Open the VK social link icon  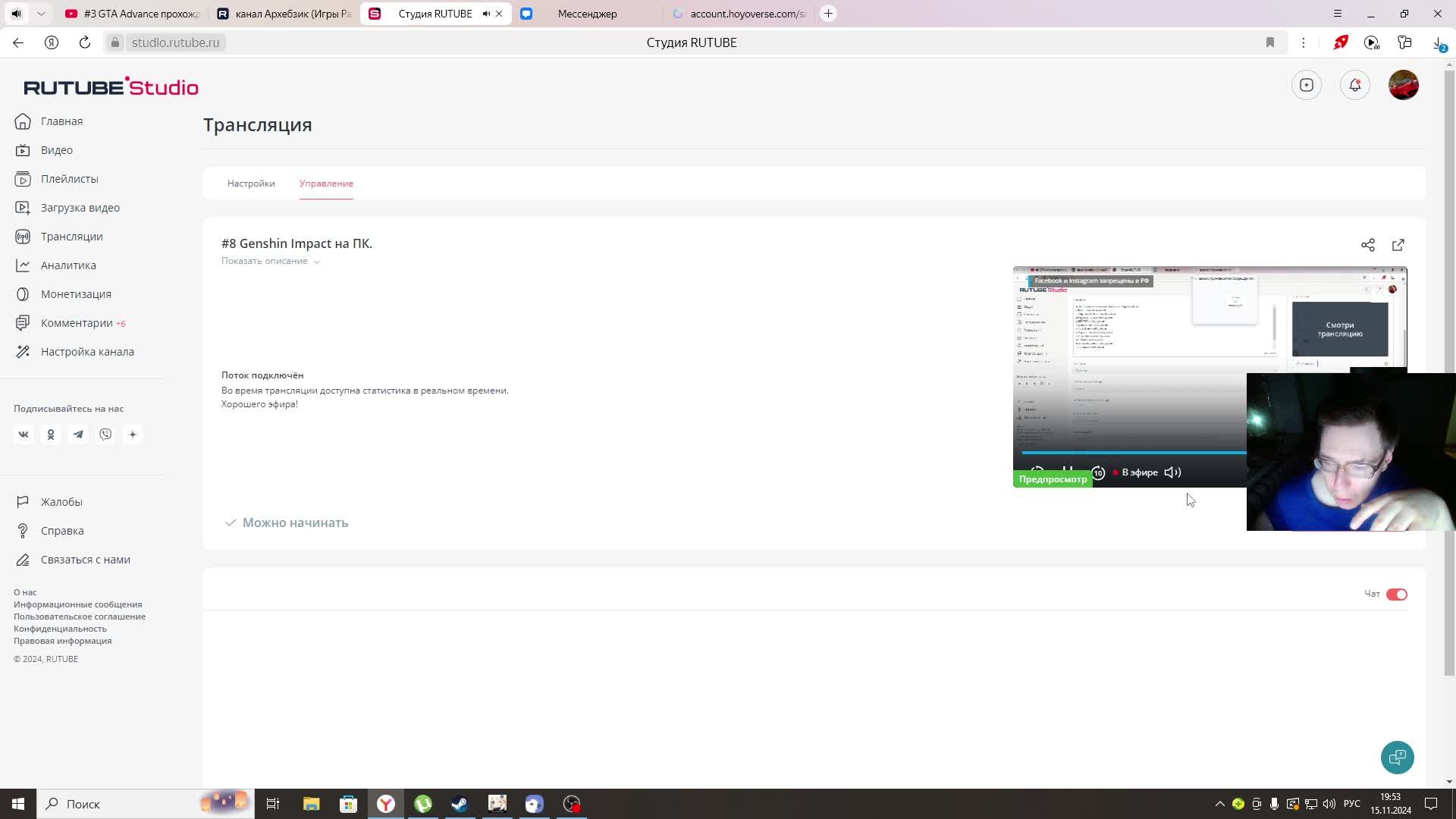pyautogui.click(x=24, y=435)
